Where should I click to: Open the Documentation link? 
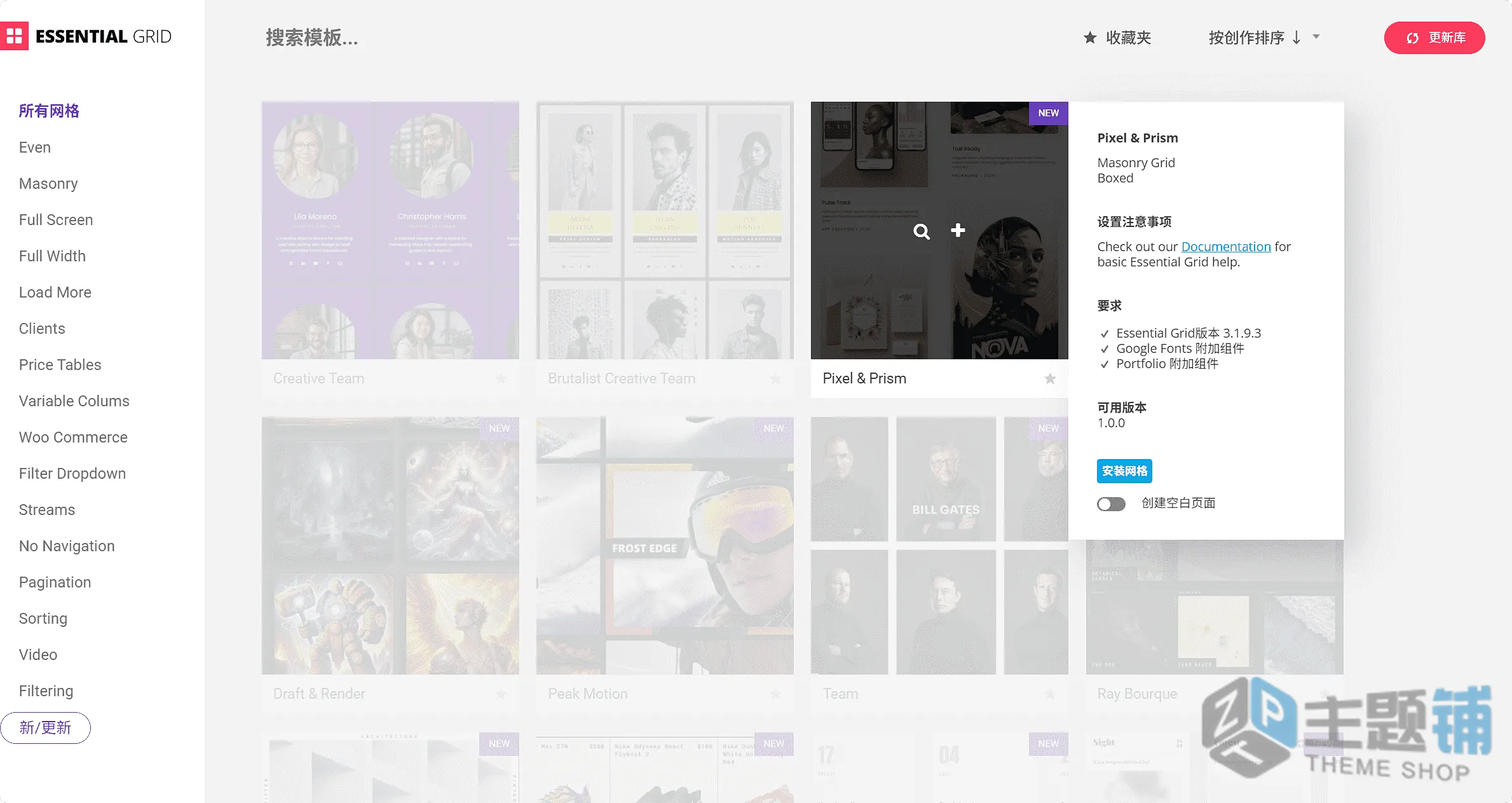(1226, 247)
